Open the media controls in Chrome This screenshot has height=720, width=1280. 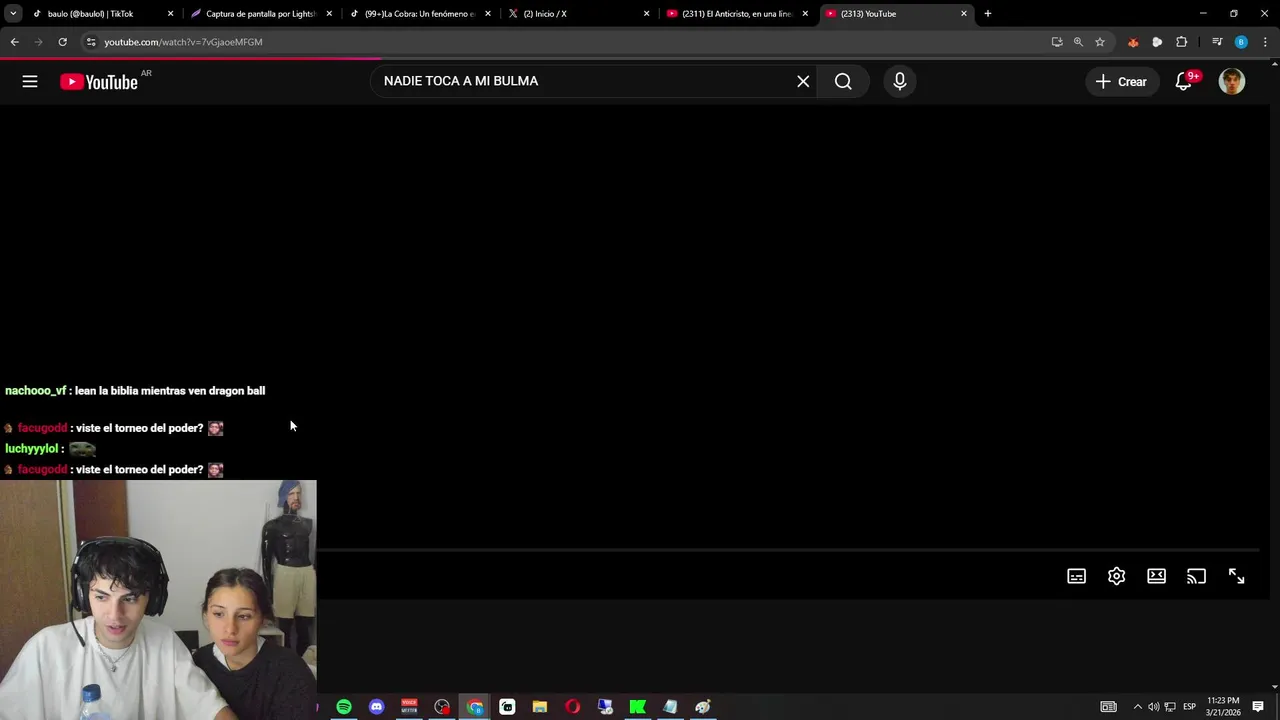coord(1217,42)
